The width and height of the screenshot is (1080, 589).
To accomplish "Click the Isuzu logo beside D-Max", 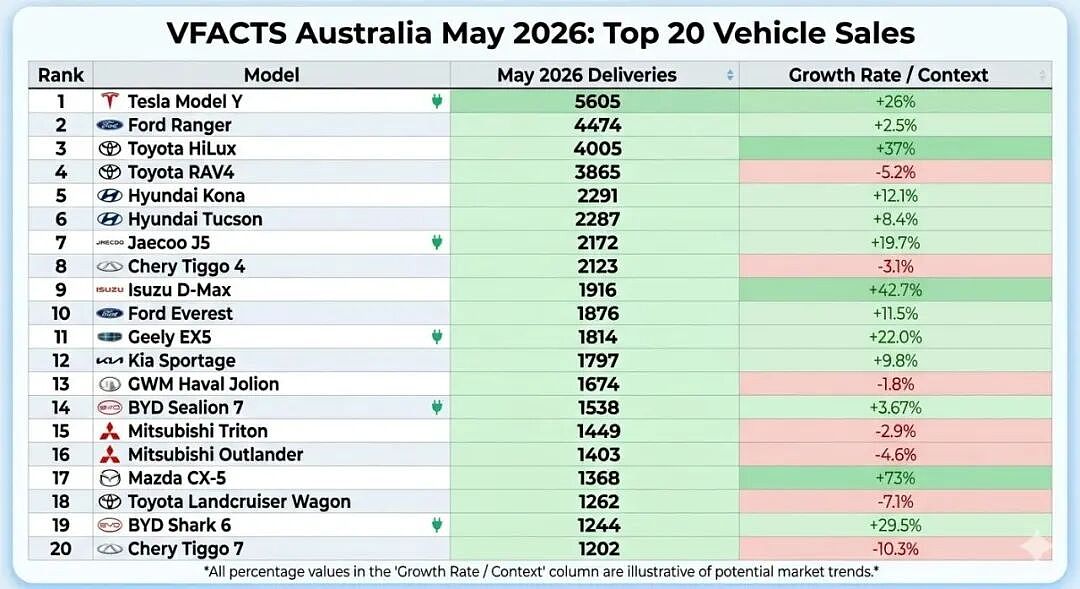I will tap(110, 290).
